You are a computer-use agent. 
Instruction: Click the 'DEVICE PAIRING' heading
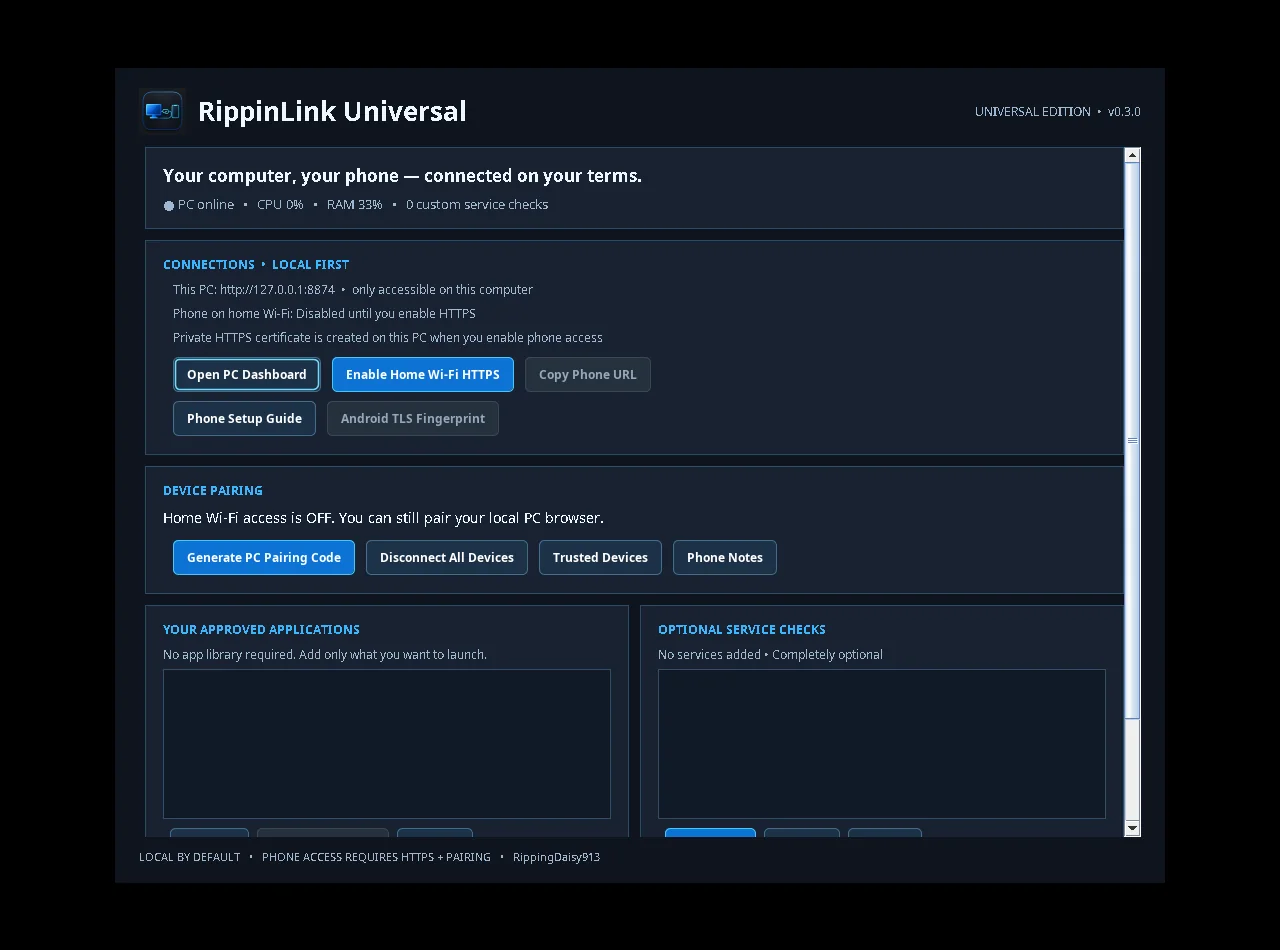pyautogui.click(x=213, y=491)
